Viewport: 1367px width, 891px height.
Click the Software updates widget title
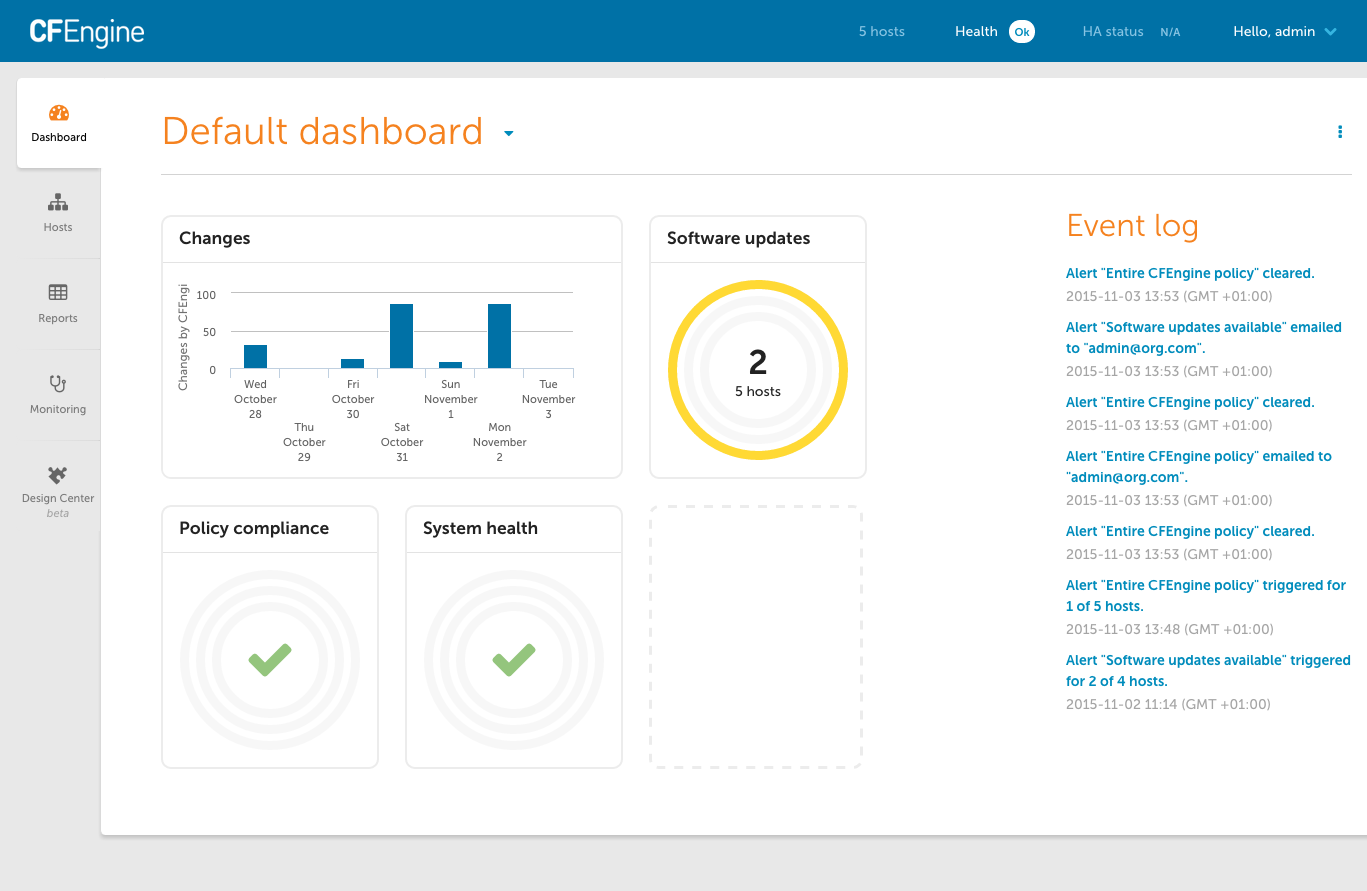(x=739, y=238)
